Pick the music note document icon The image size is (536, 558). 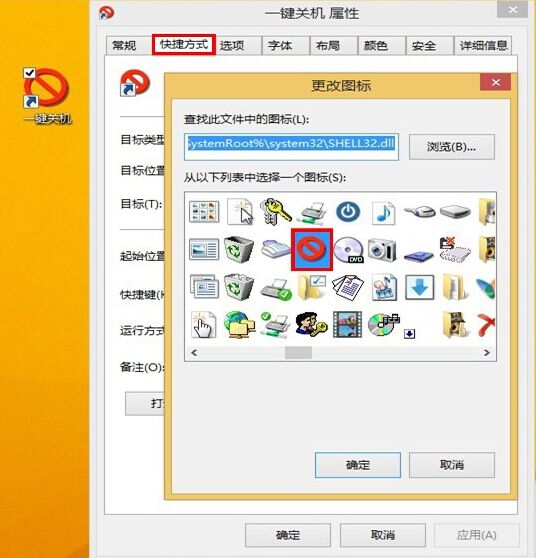coord(383,212)
